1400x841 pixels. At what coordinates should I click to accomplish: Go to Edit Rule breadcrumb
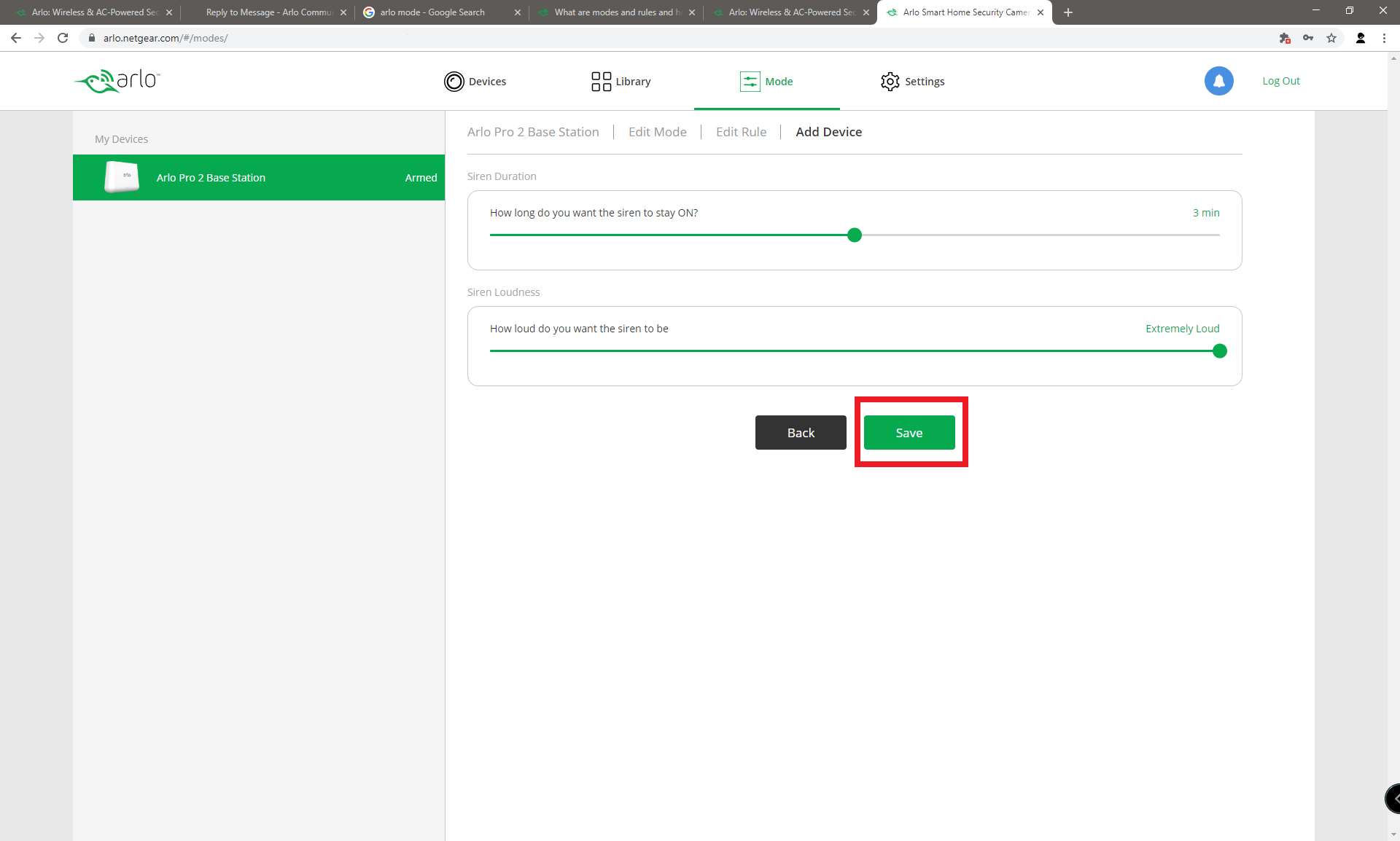(741, 132)
